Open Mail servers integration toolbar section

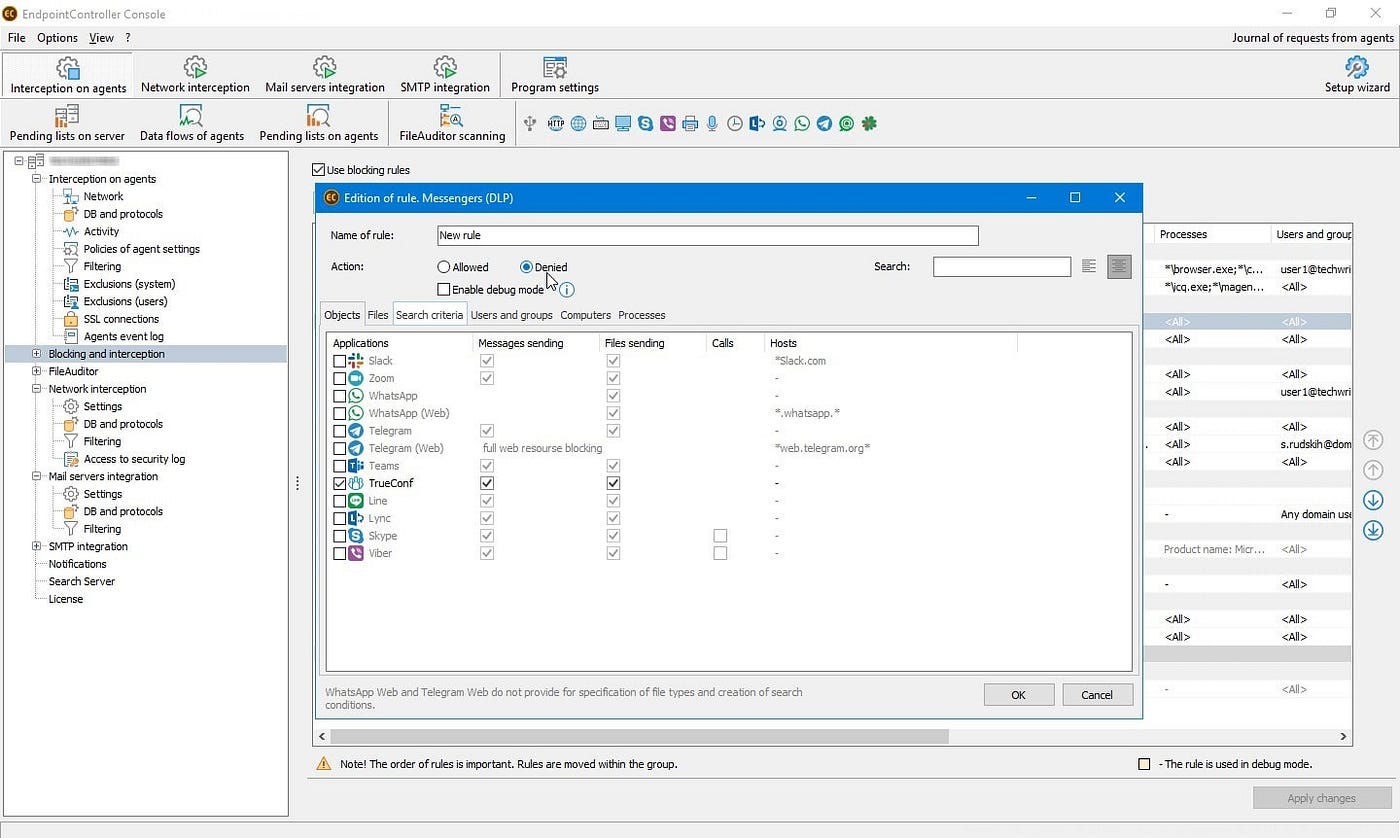point(325,75)
